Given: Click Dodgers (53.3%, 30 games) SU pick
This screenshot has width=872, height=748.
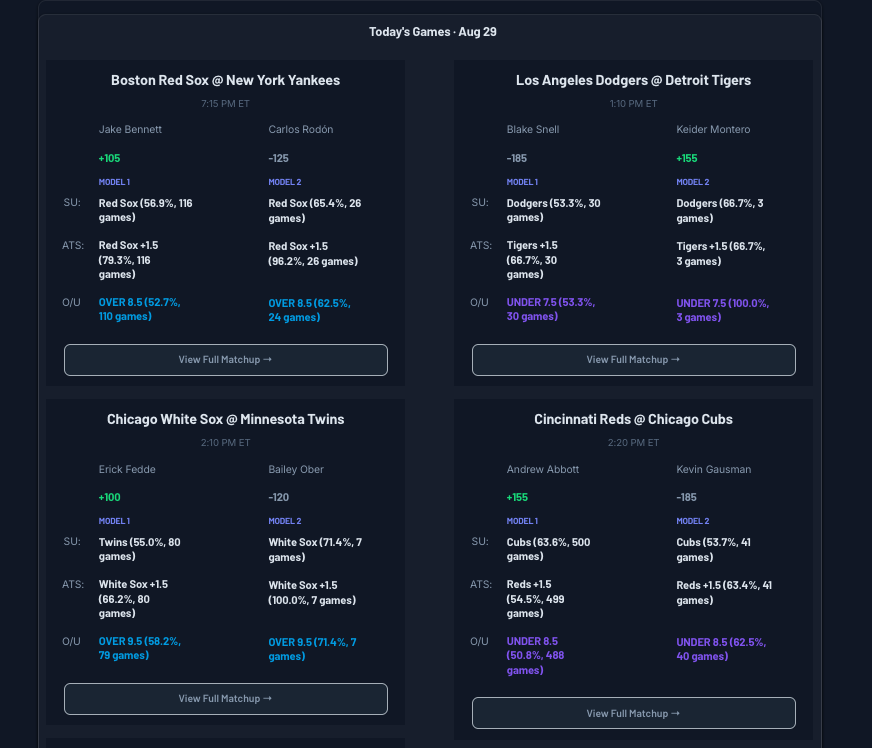Looking at the screenshot, I should click(553, 210).
